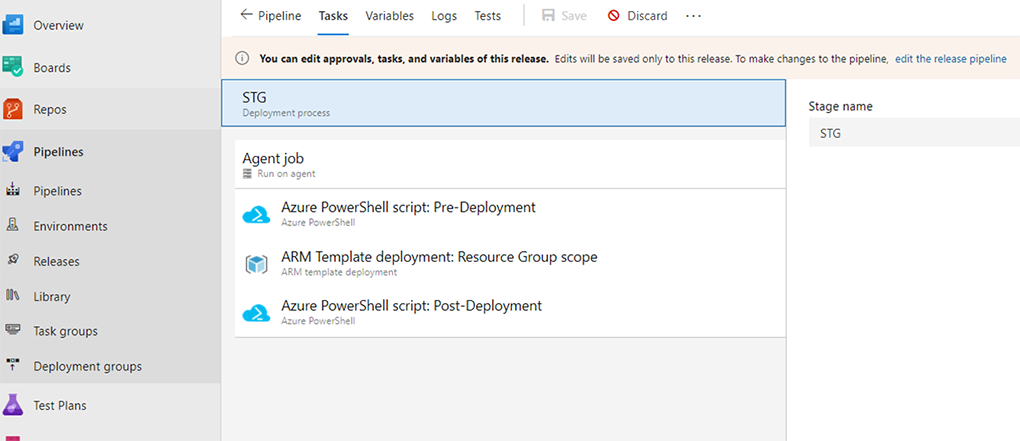Viewport: 1020px width, 441px height.
Task: Click the back arrow next to Pipeline
Action: point(246,14)
